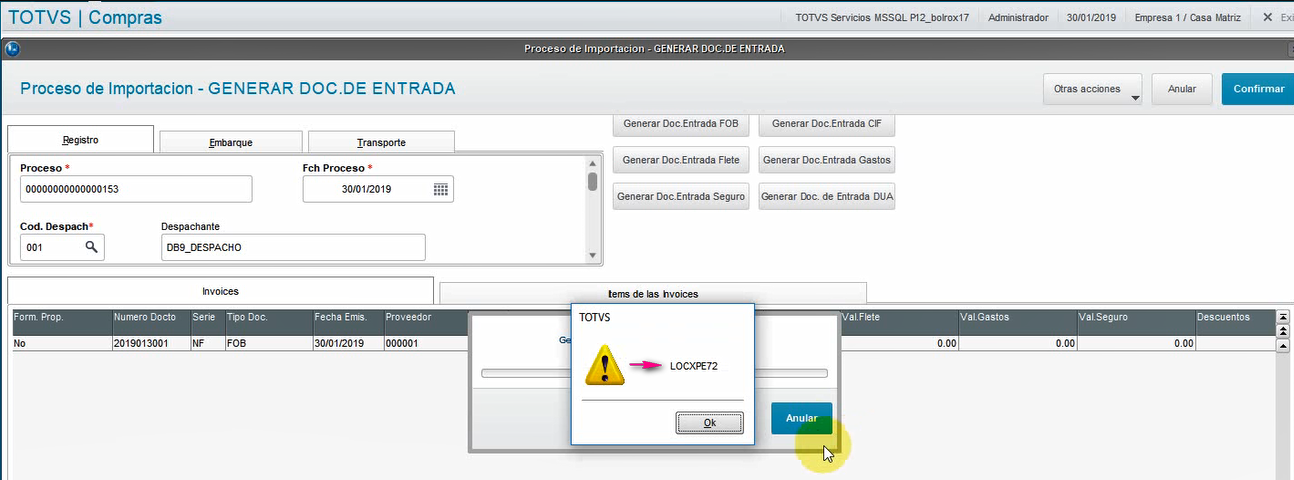Click the TOTVS window logo icon

pyautogui.click(x=12, y=48)
